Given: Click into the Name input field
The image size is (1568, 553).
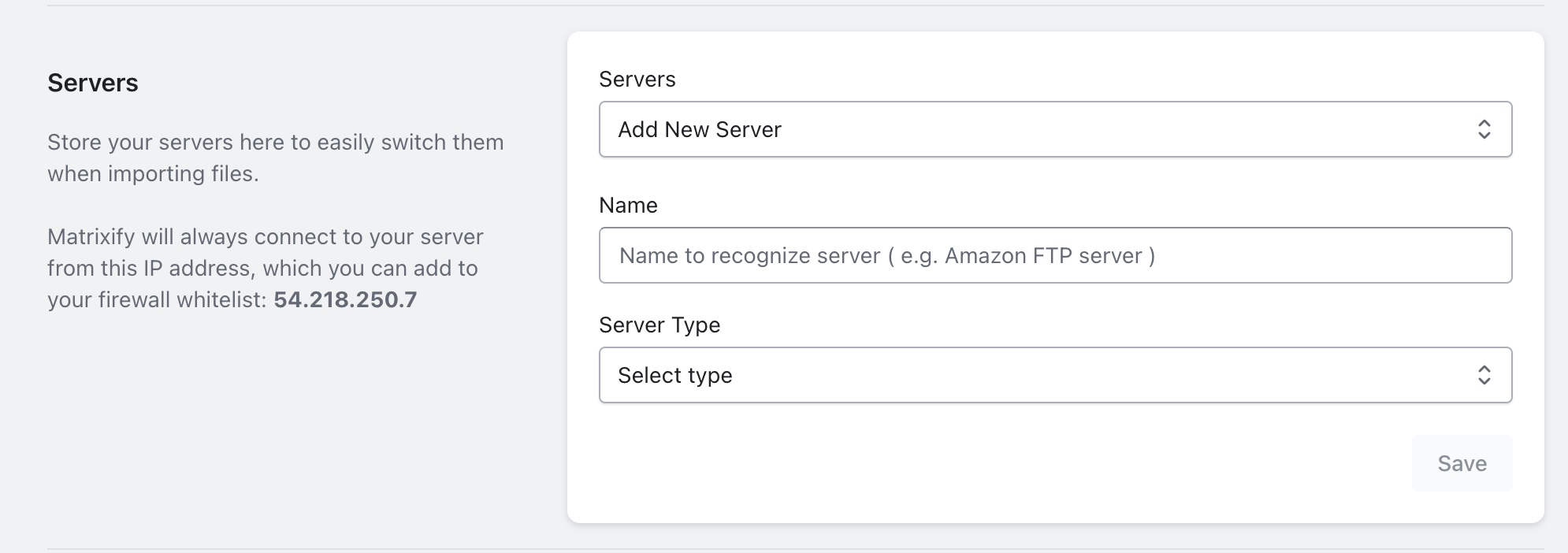Looking at the screenshot, I should (x=1054, y=255).
